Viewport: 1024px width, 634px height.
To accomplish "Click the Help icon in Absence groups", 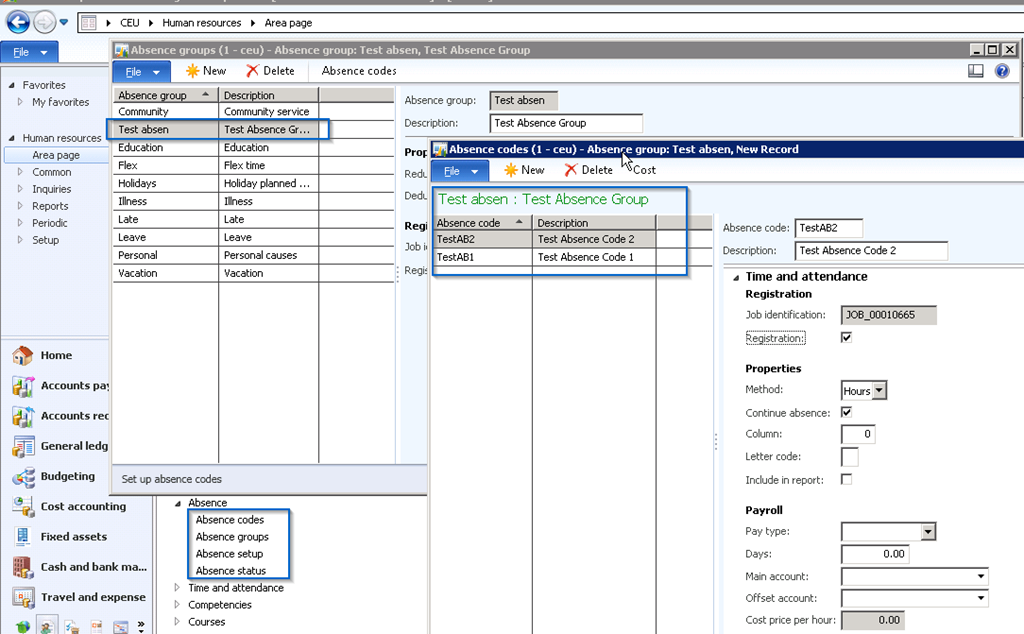I will [1002, 71].
